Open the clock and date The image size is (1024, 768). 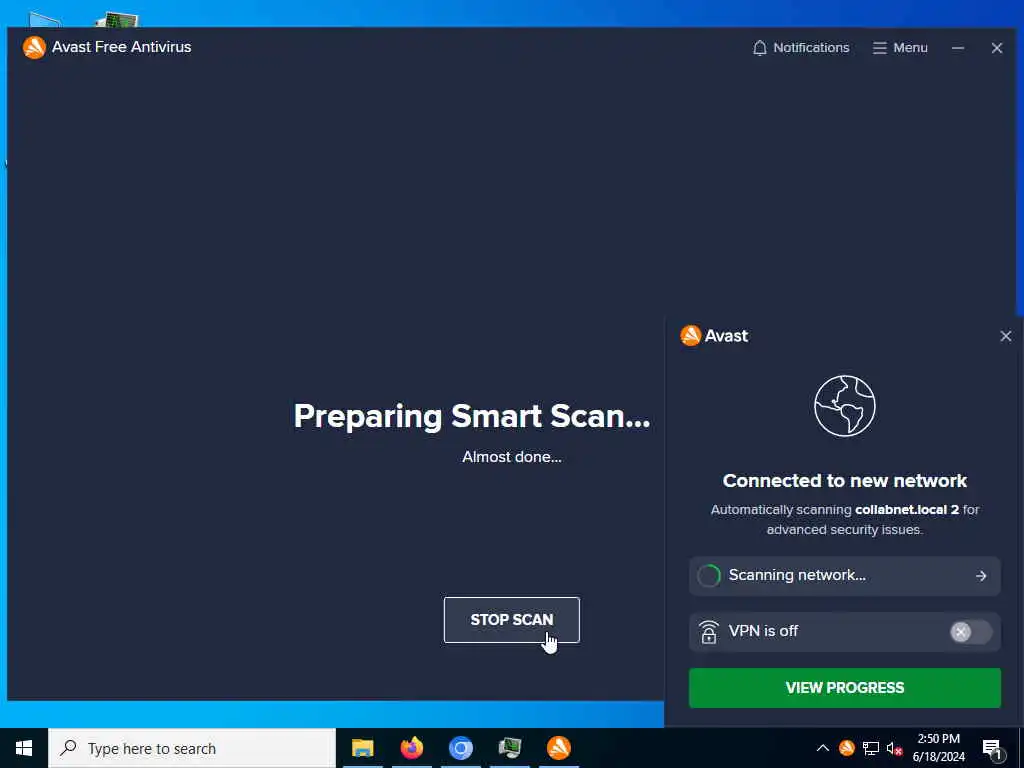(x=938, y=748)
